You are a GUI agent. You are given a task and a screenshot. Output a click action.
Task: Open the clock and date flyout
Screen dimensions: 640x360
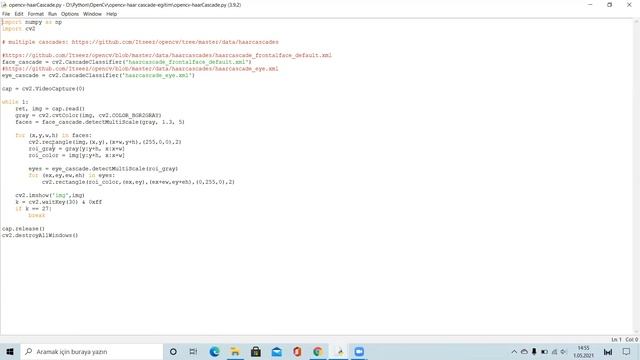[584, 351]
